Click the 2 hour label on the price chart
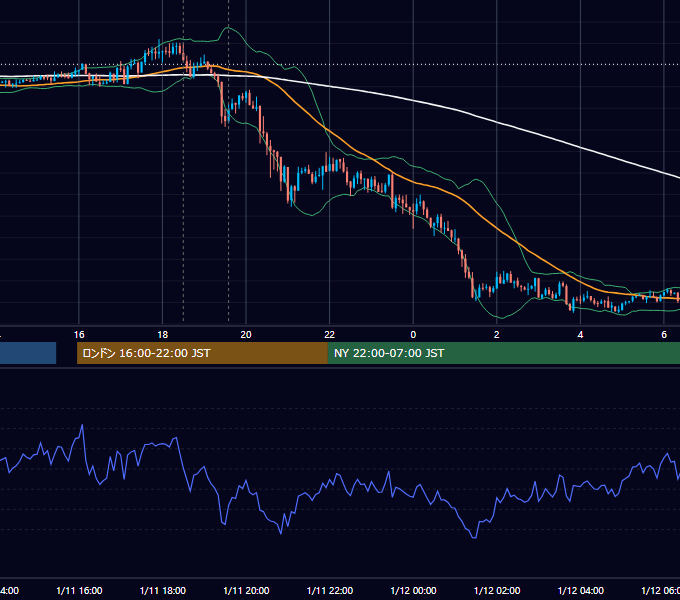 tap(497, 335)
